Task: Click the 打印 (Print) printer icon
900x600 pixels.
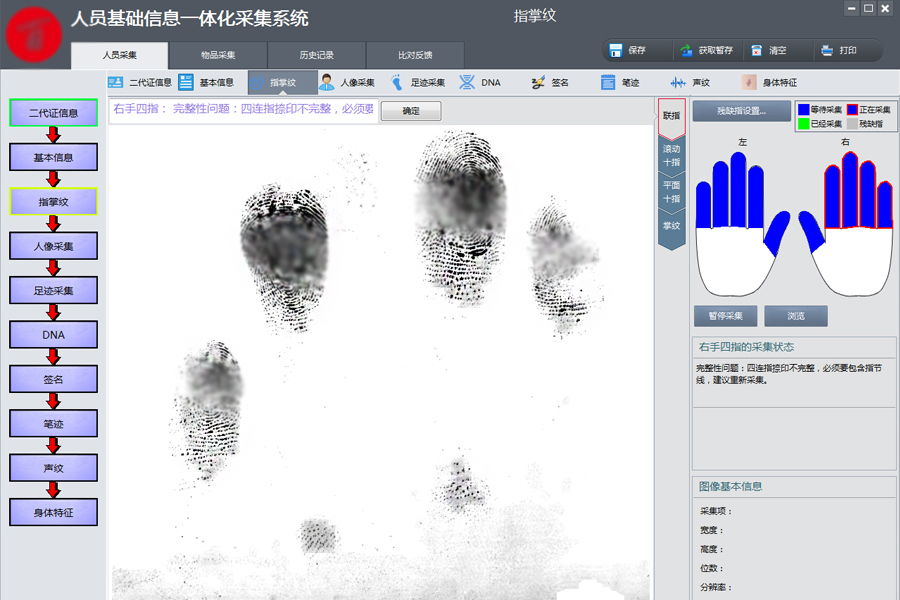Action: tap(827, 51)
